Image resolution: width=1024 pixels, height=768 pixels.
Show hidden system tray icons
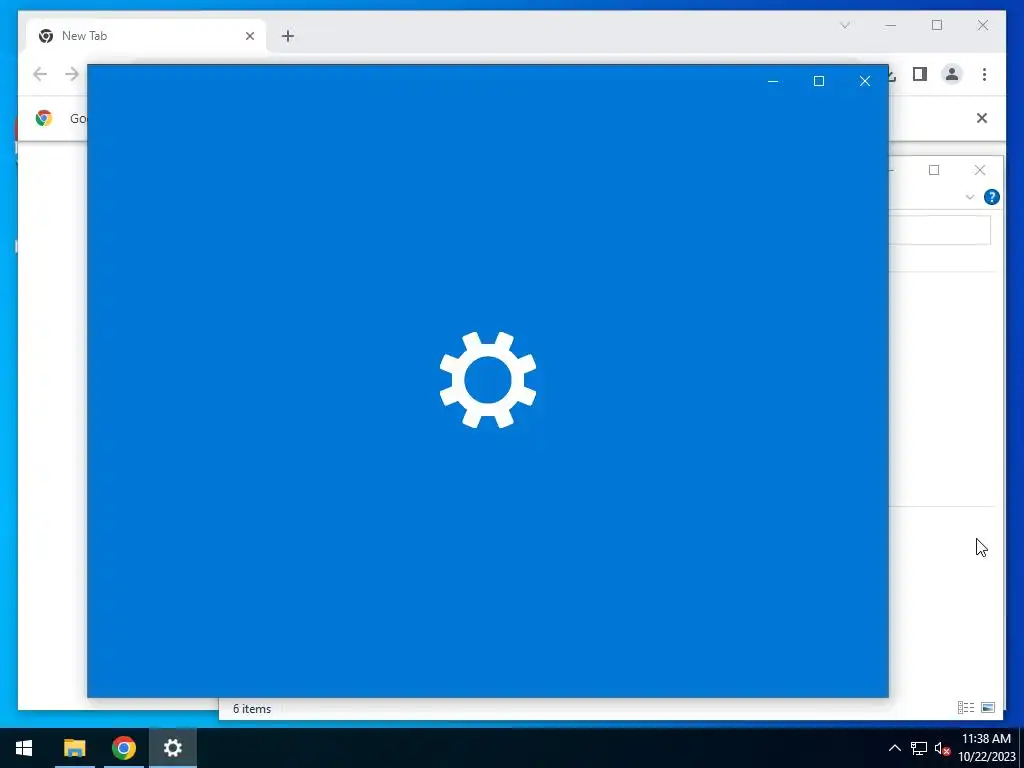895,748
